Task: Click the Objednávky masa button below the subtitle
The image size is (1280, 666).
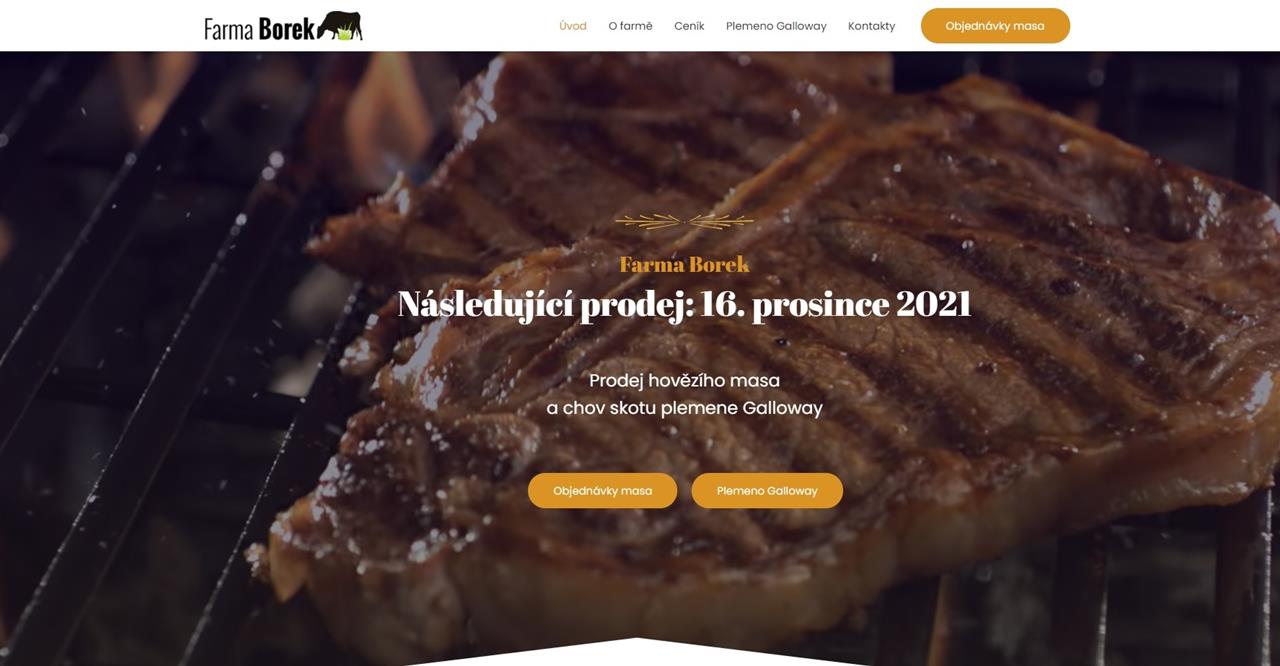Action: 602,491
